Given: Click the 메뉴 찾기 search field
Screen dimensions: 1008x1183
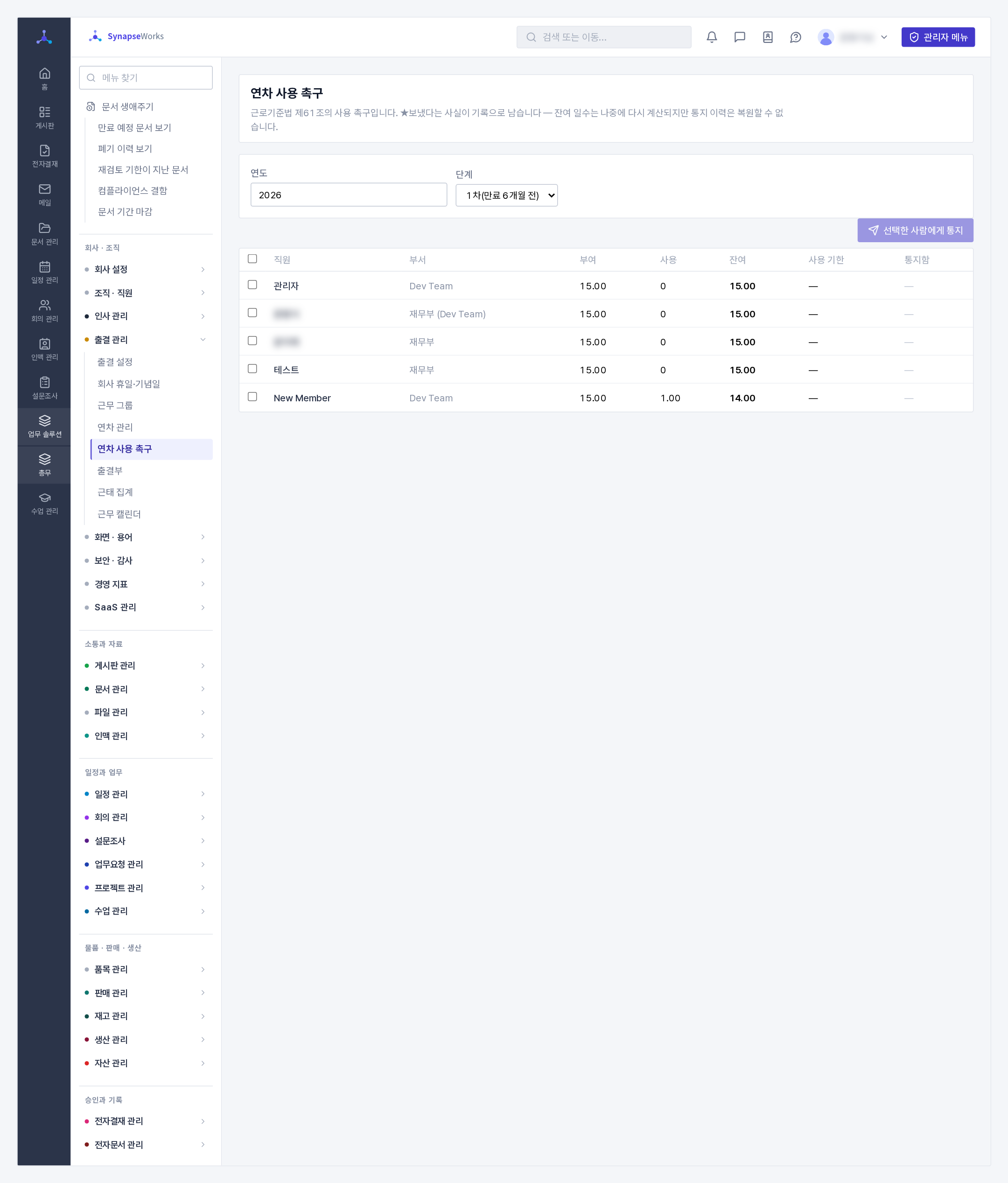Looking at the screenshot, I should tap(146, 77).
